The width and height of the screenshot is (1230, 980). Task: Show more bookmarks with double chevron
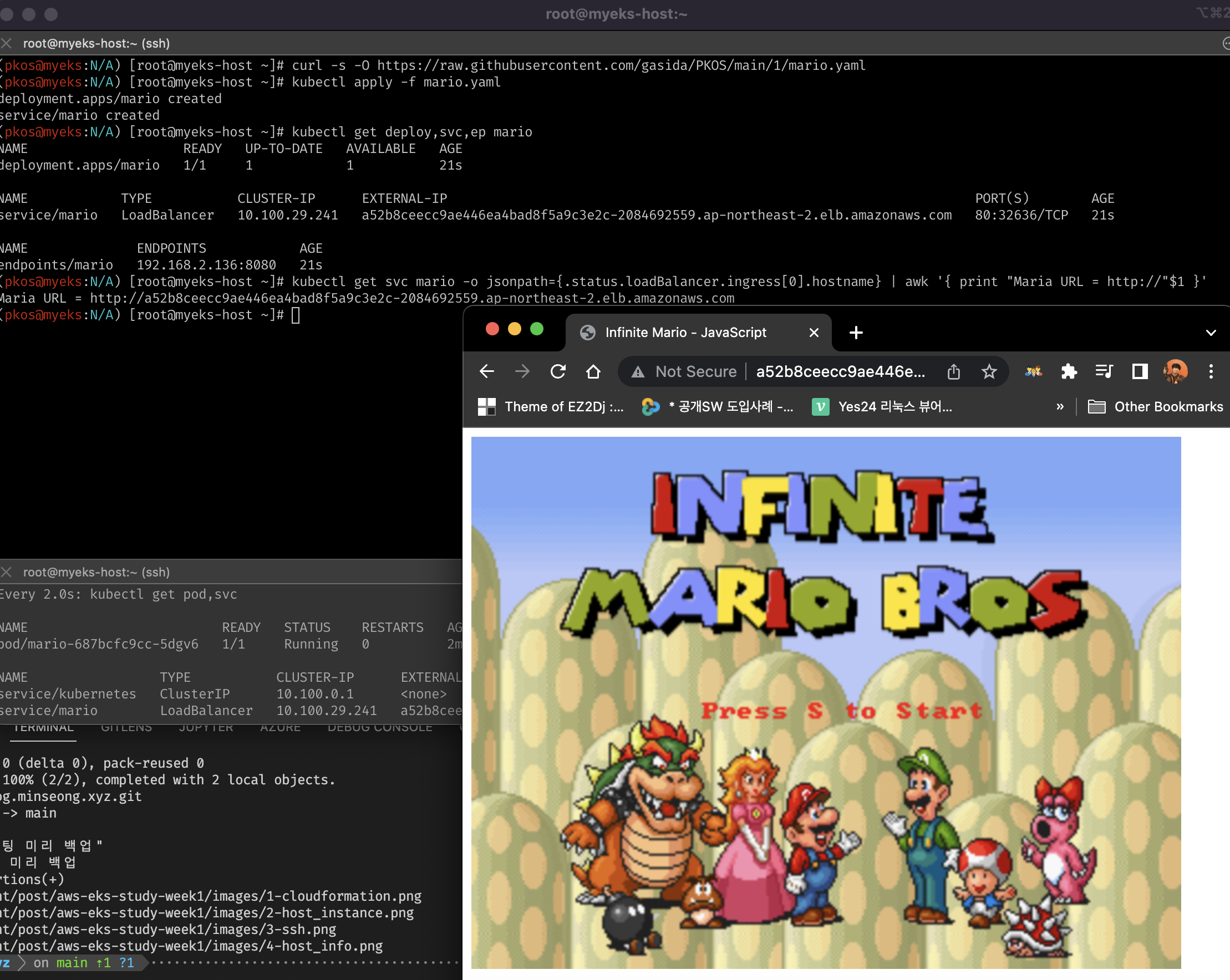1060,406
